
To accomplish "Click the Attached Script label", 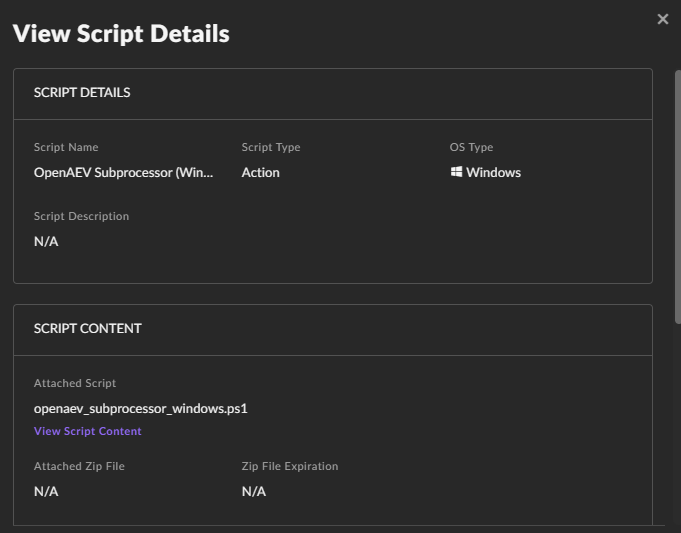I will [x=75, y=383].
